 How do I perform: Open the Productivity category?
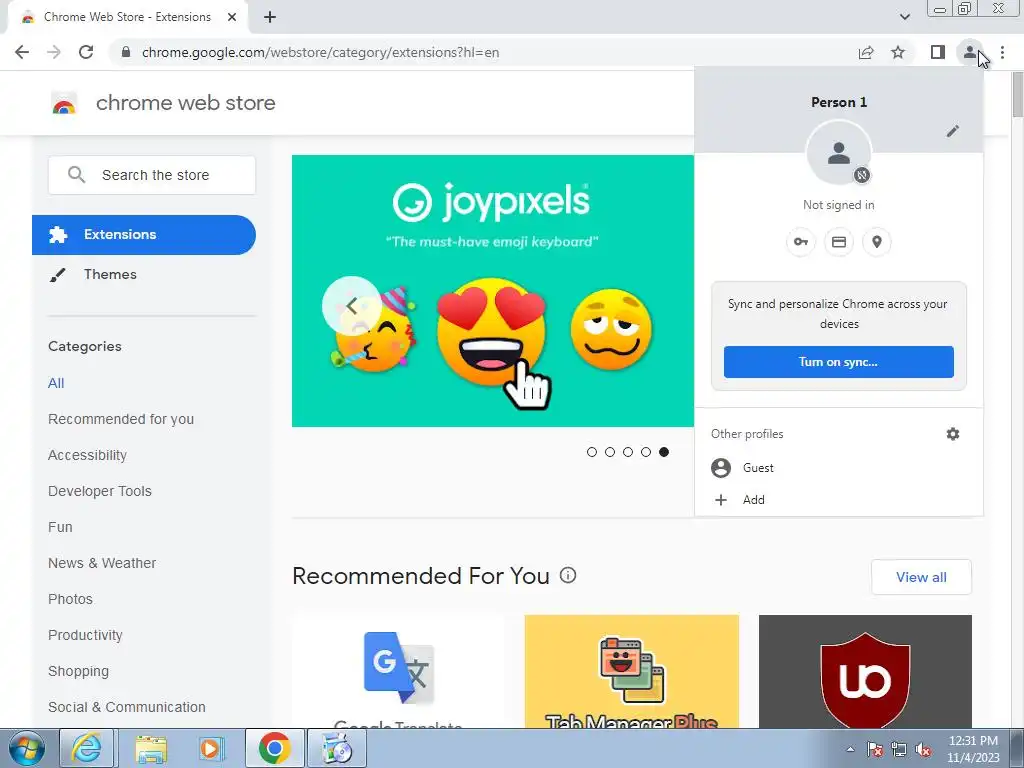tap(86, 635)
